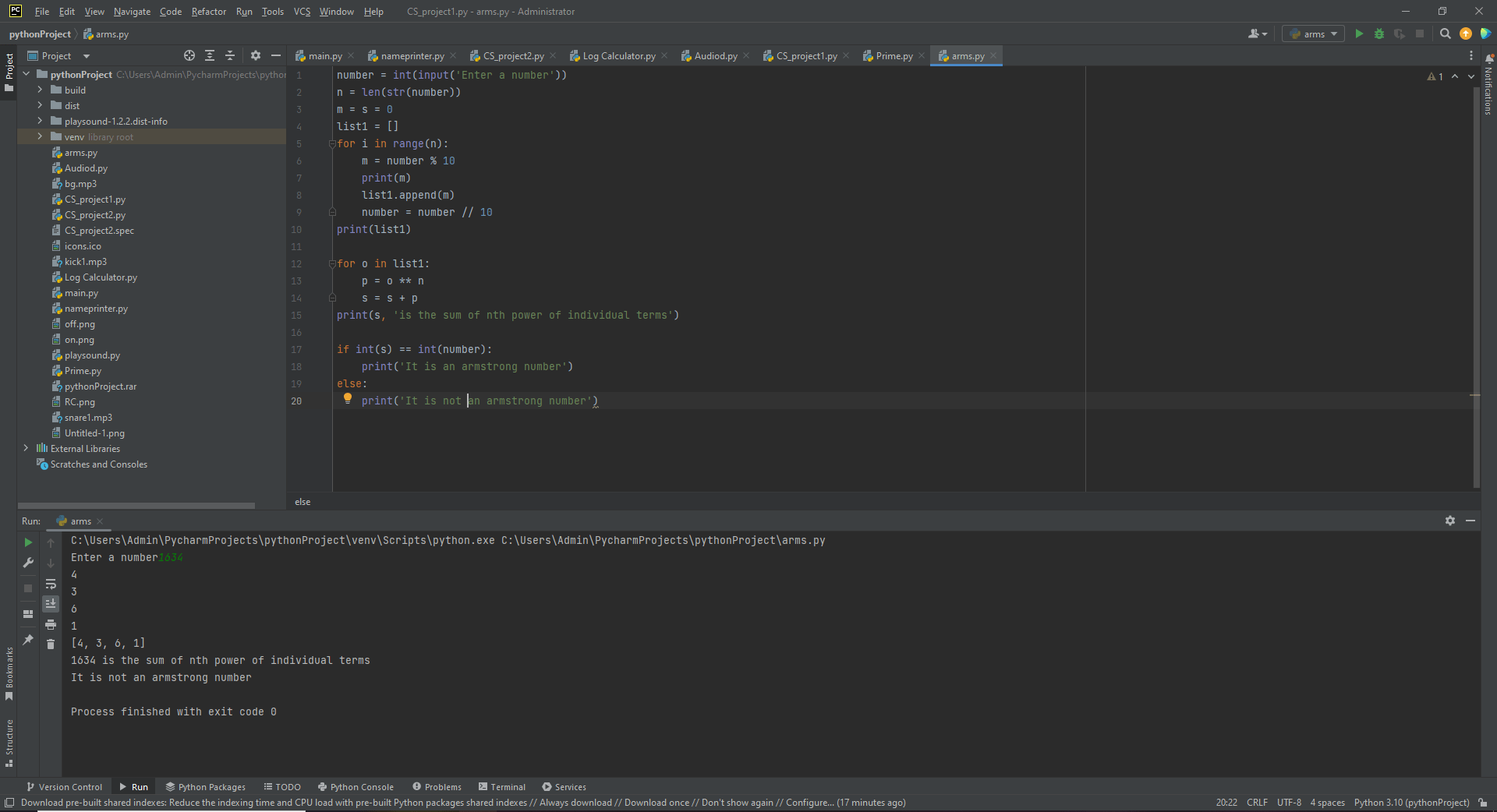1497x812 pixels.
Task: Rerun arms in the Run panel
Action: 28,542
